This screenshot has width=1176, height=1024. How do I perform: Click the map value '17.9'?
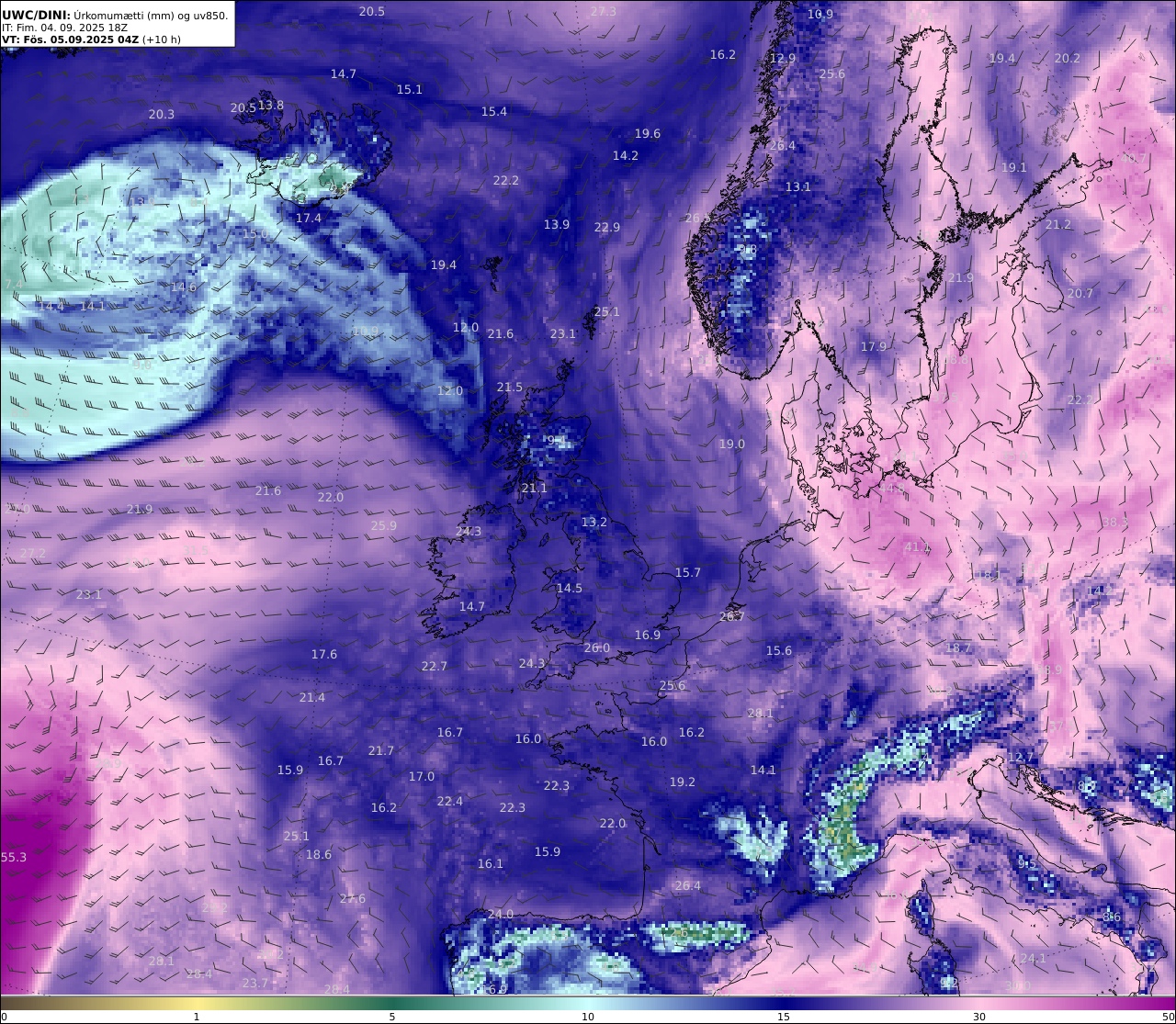tap(874, 347)
